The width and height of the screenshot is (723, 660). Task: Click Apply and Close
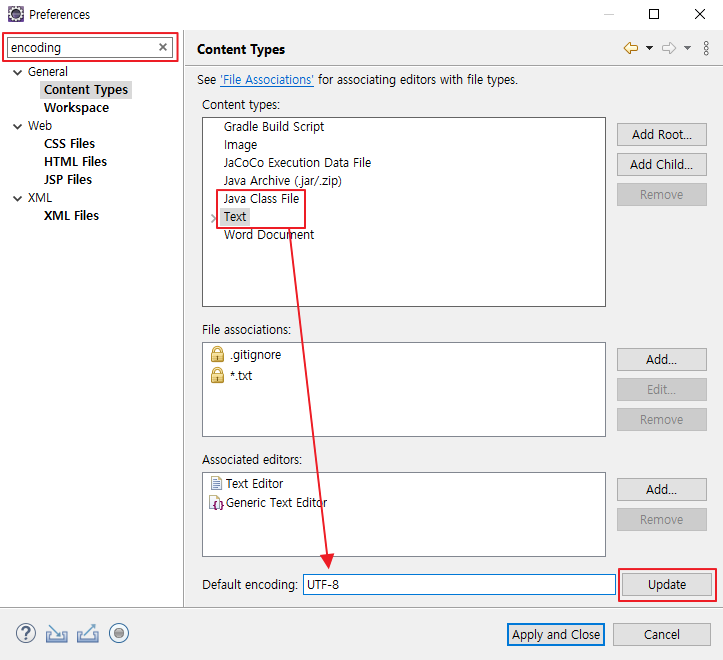pos(556,635)
